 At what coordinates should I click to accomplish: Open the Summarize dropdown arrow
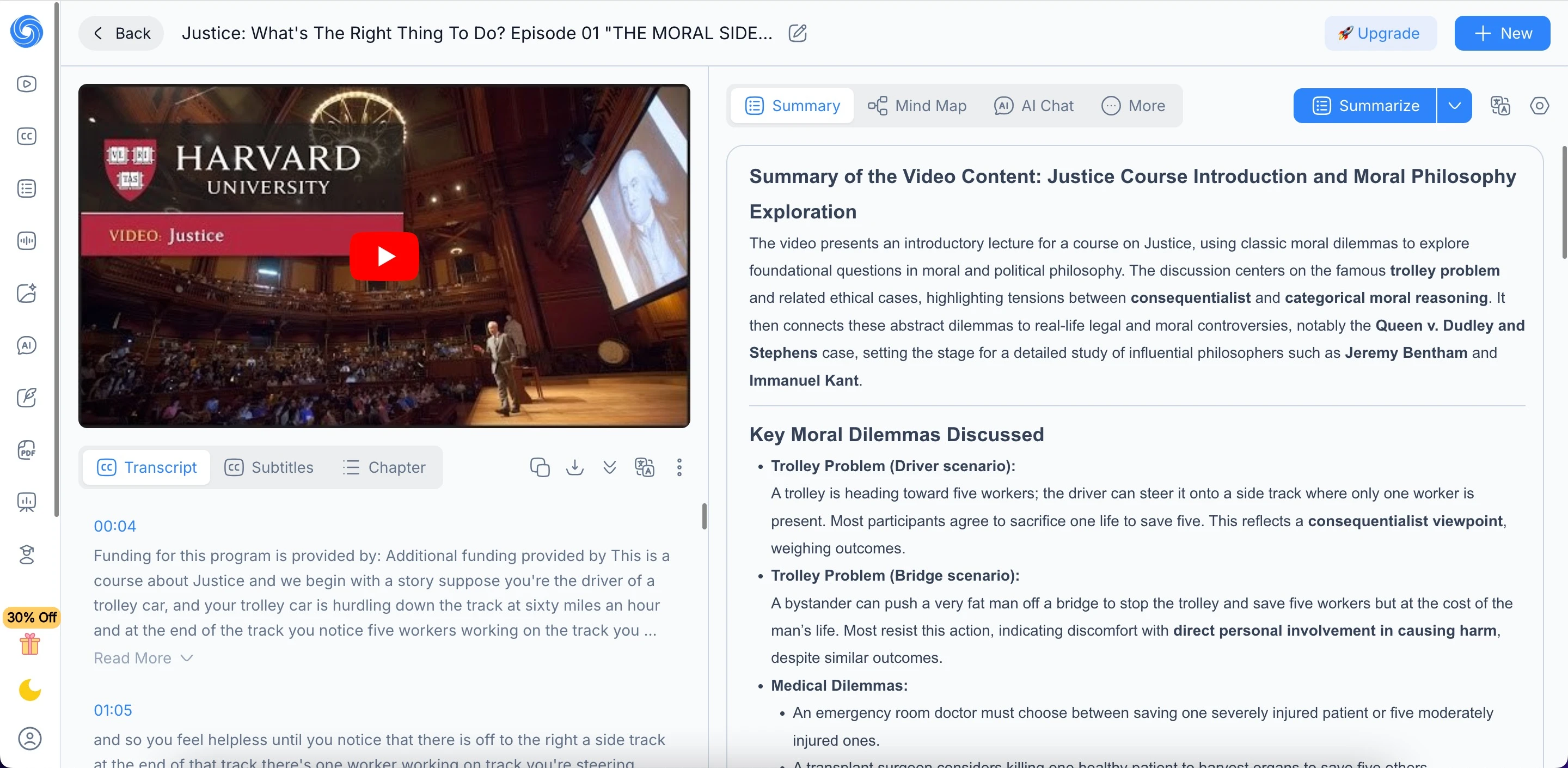[1454, 105]
